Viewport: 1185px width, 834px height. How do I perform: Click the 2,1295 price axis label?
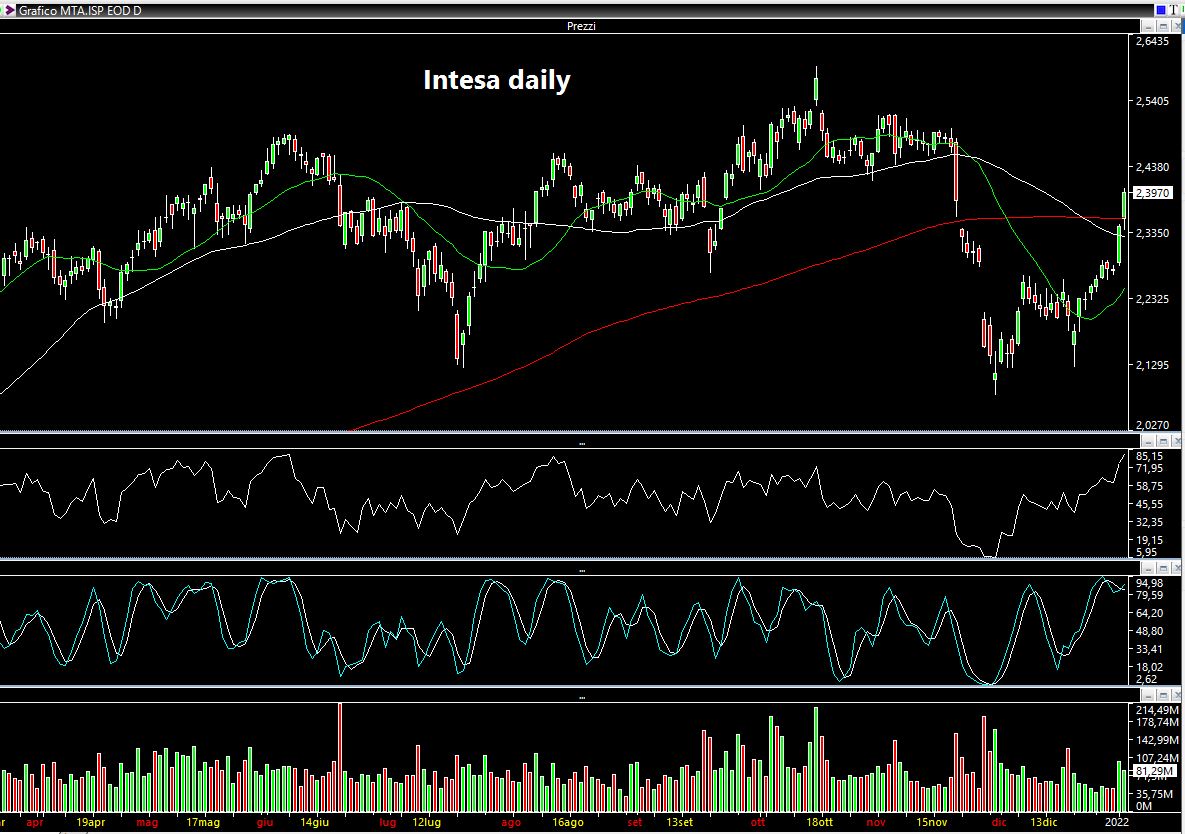1153,366
